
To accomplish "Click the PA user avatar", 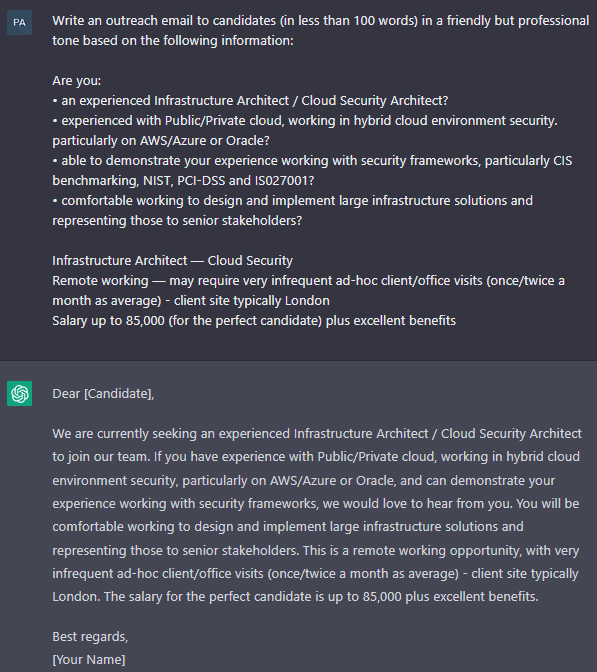I will click(x=19, y=22).
